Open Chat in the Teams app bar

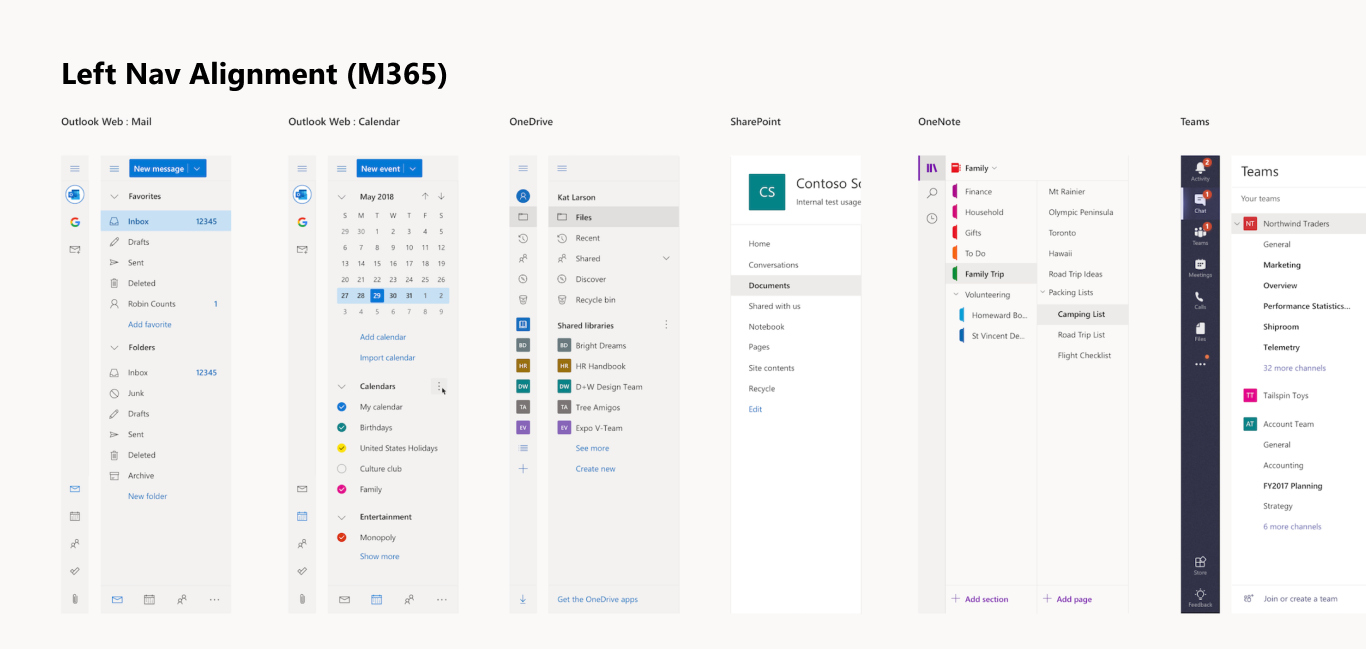(x=1200, y=202)
